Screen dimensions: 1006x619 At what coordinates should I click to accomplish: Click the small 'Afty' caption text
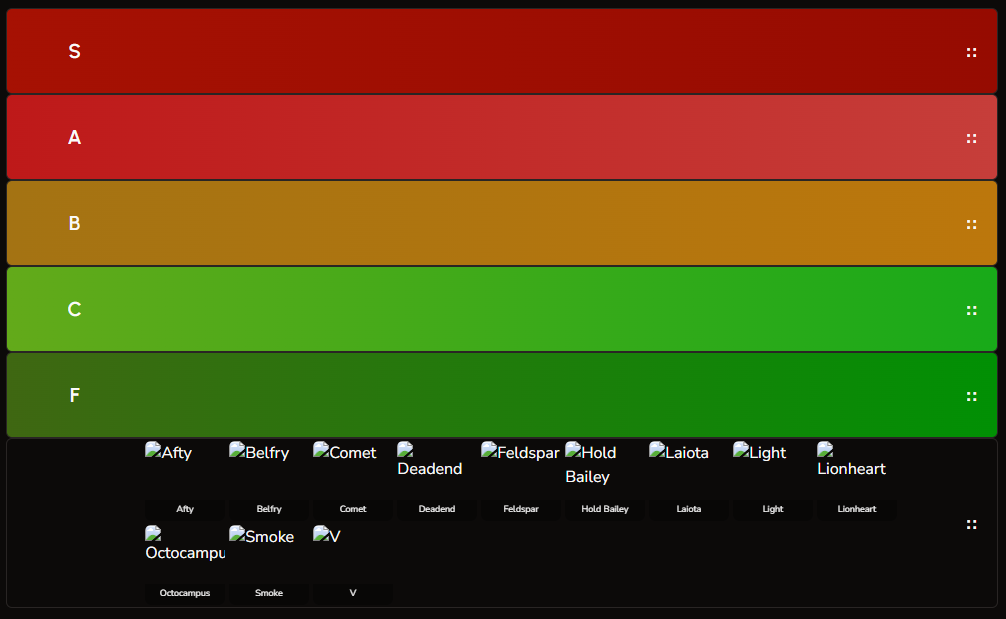[185, 509]
